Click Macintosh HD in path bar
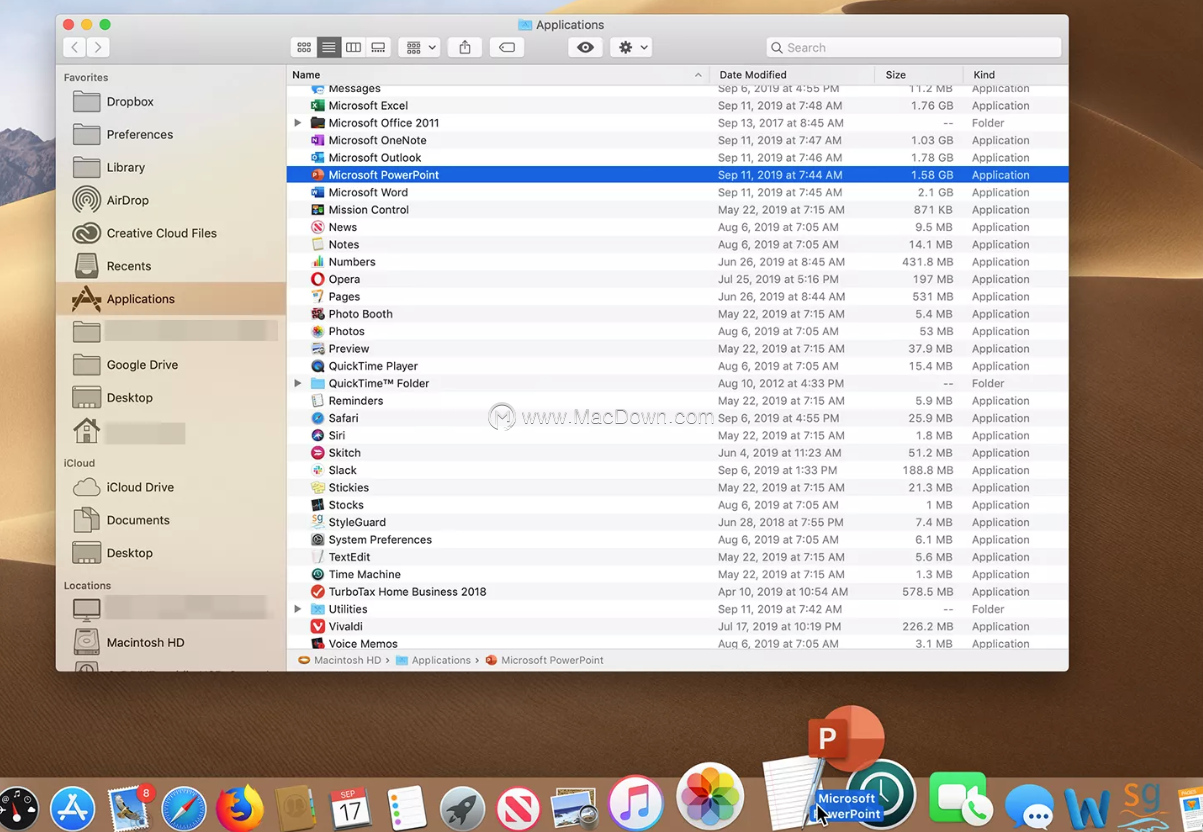This screenshot has height=832, width=1203. (346, 660)
